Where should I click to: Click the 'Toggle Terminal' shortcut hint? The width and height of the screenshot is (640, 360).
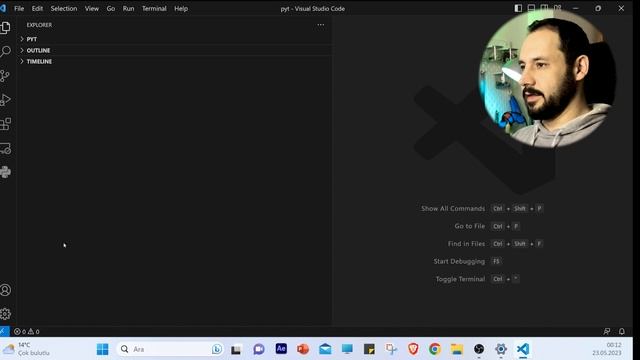478,279
